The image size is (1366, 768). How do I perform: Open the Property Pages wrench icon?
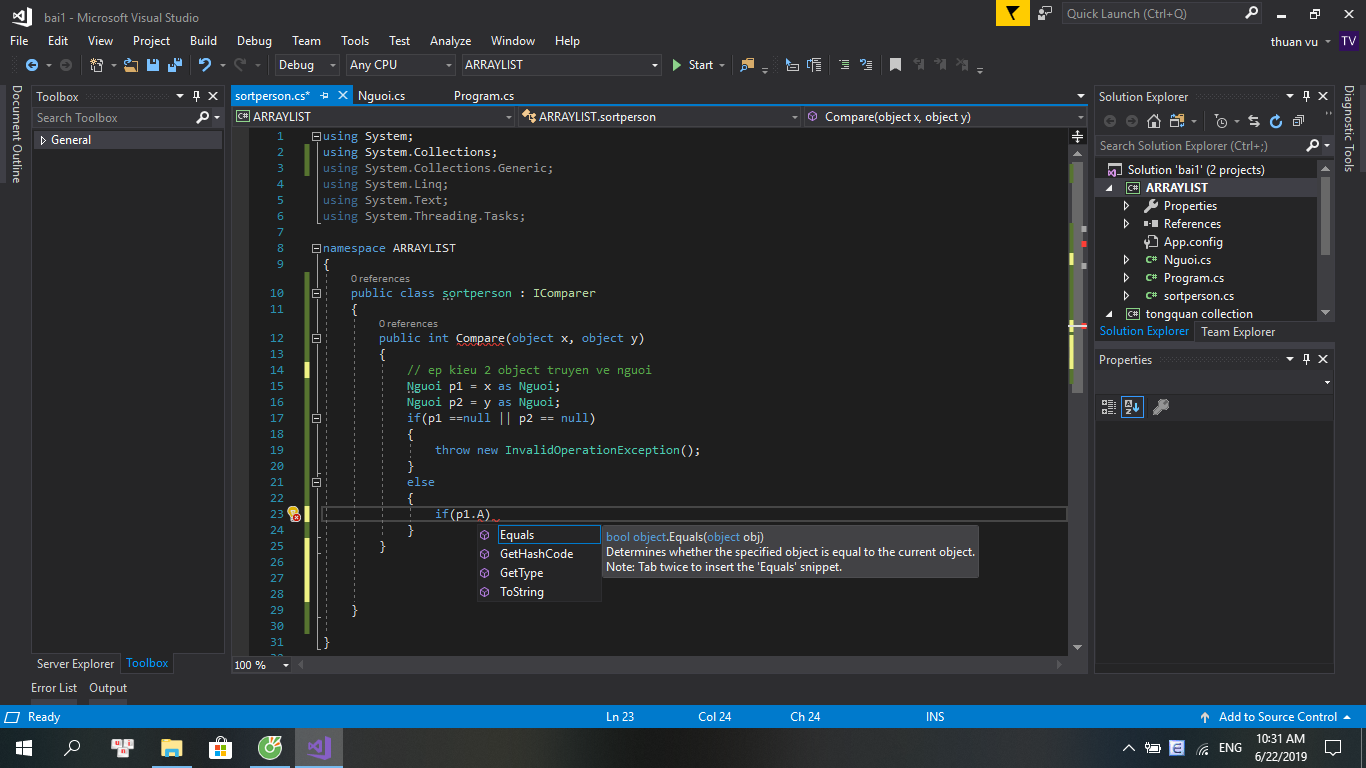point(1161,407)
